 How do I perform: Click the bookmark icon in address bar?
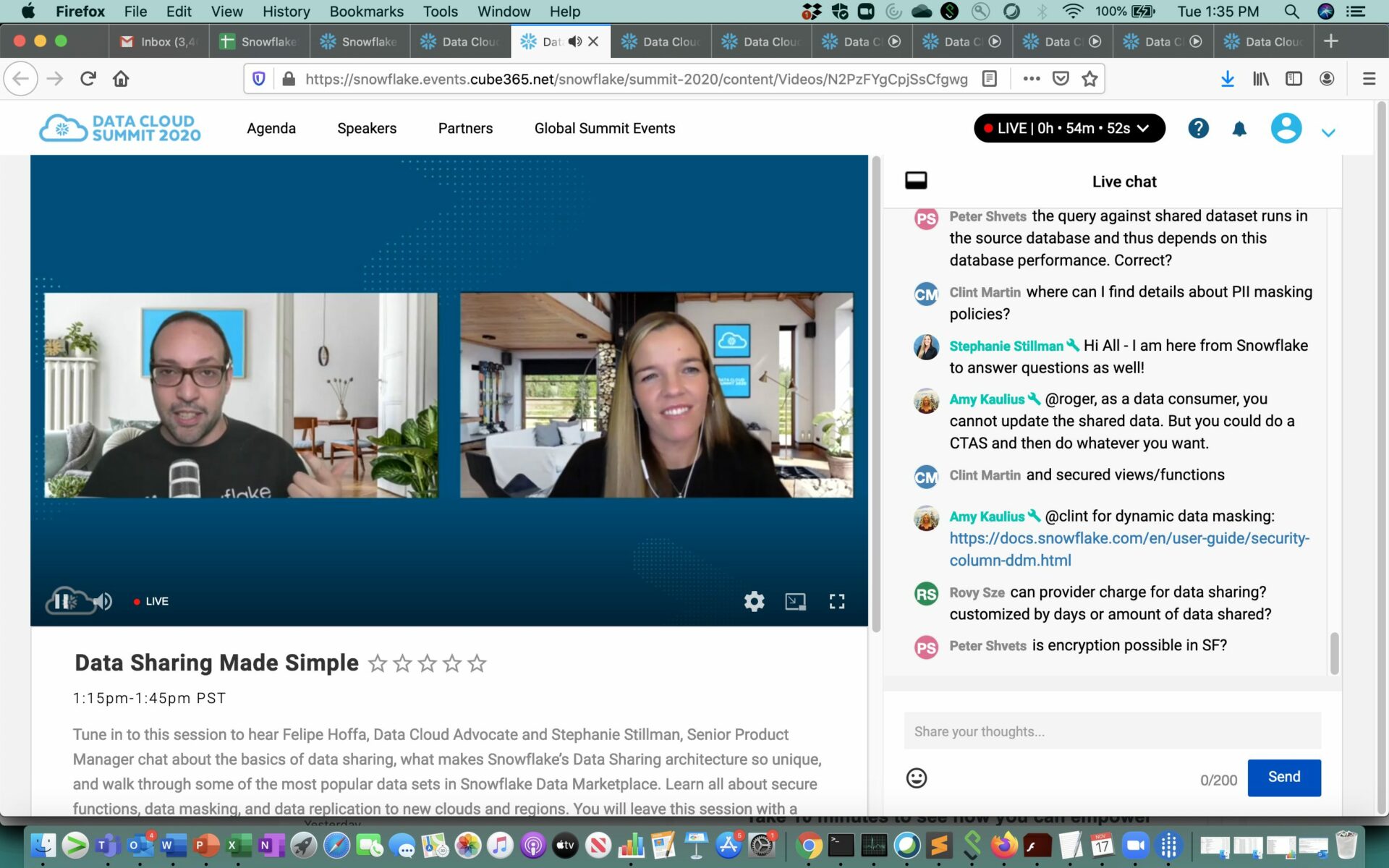tap(1090, 78)
